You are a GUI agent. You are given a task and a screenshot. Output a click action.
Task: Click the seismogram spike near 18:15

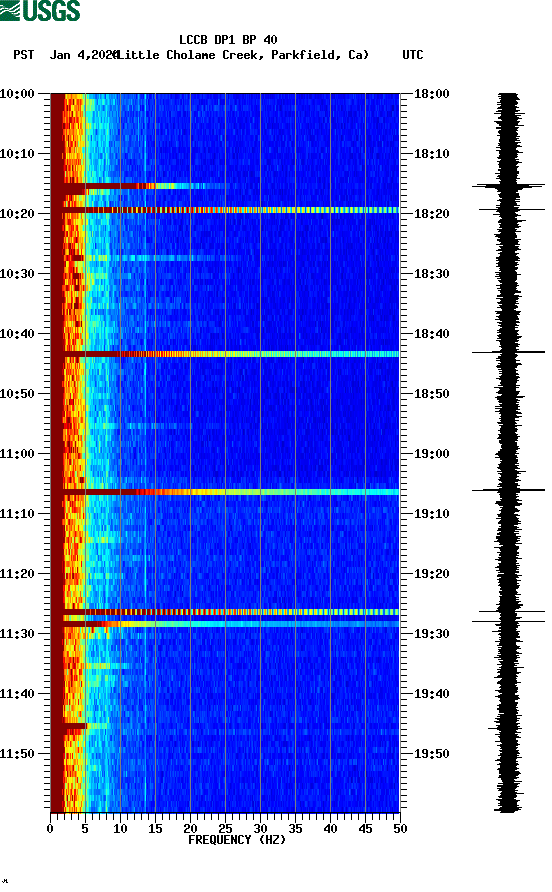click(508, 185)
